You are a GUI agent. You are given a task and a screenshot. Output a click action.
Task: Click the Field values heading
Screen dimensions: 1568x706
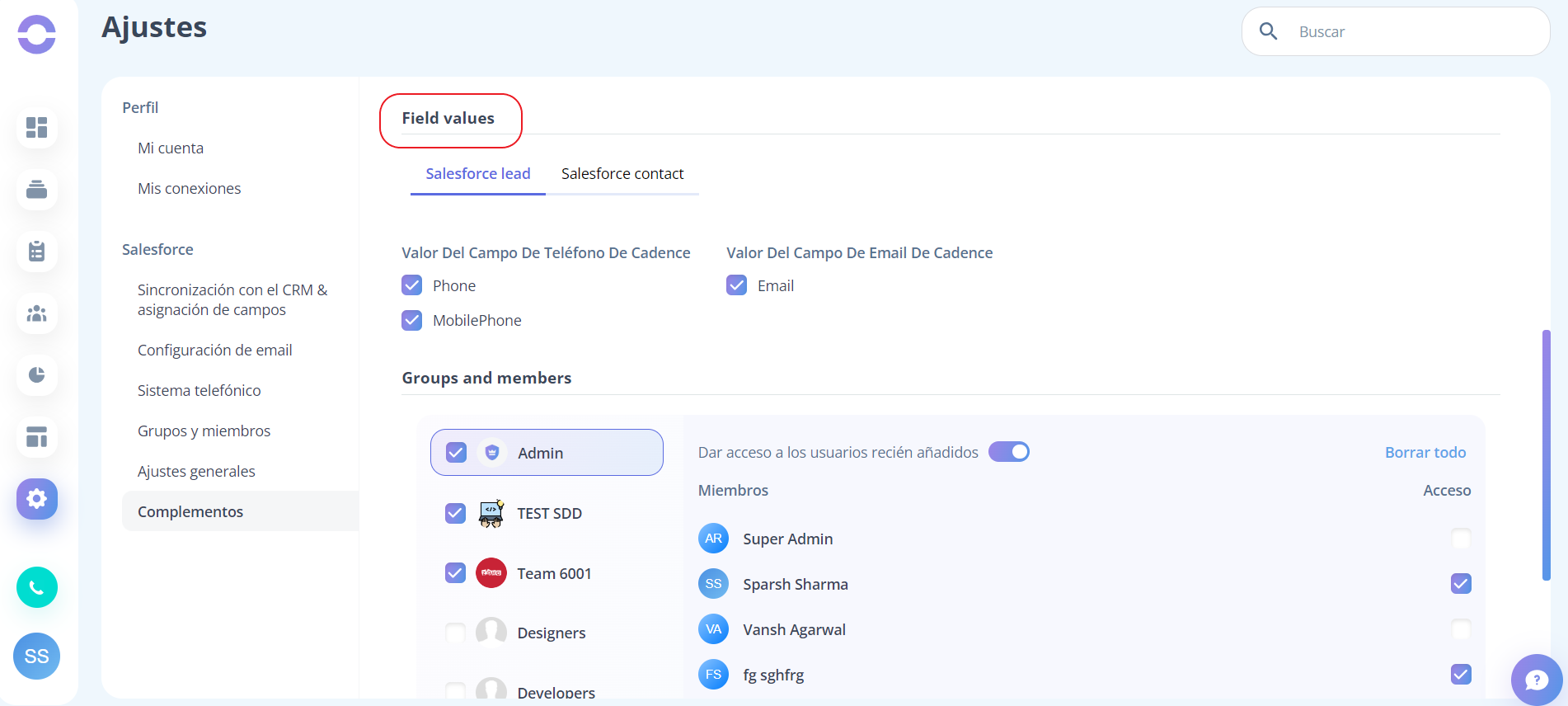[448, 118]
